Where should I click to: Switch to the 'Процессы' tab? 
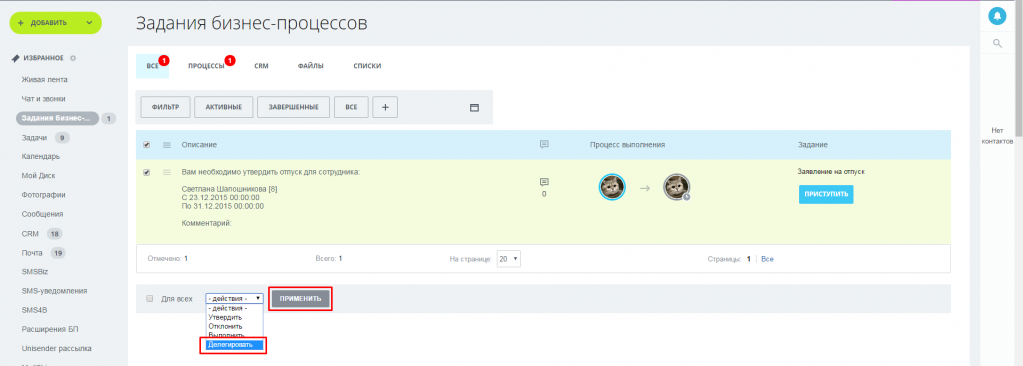click(206, 66)
